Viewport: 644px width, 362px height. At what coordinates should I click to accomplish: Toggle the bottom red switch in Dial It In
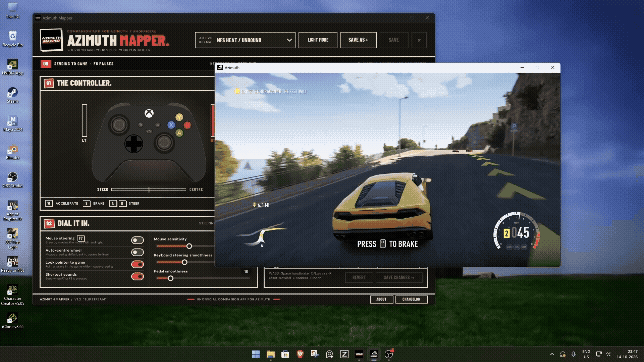pos(137,276)
